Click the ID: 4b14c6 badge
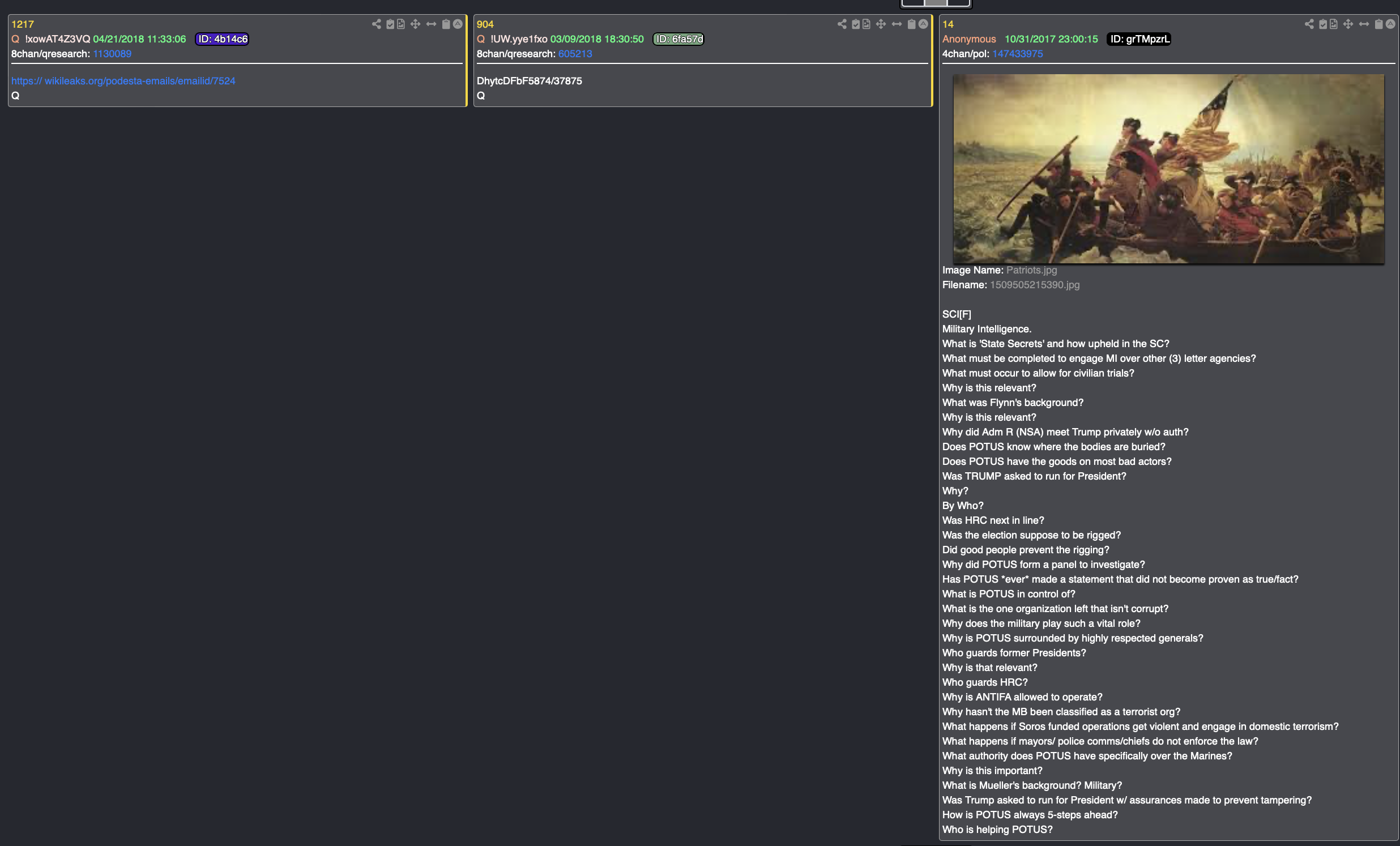Viewport: 1400px width, 846px height. tap(222, 39)
